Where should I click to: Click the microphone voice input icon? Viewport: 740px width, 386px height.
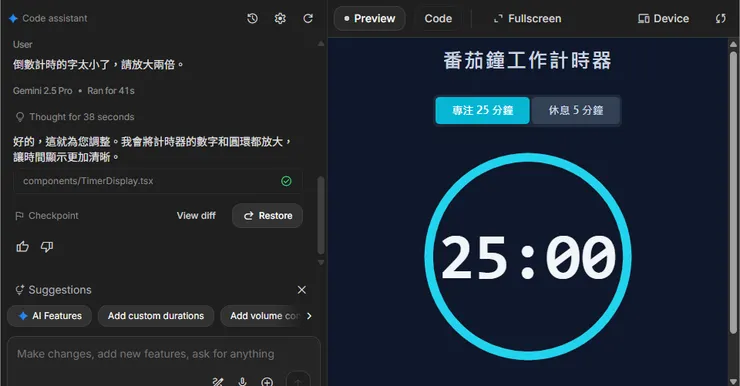243,381
